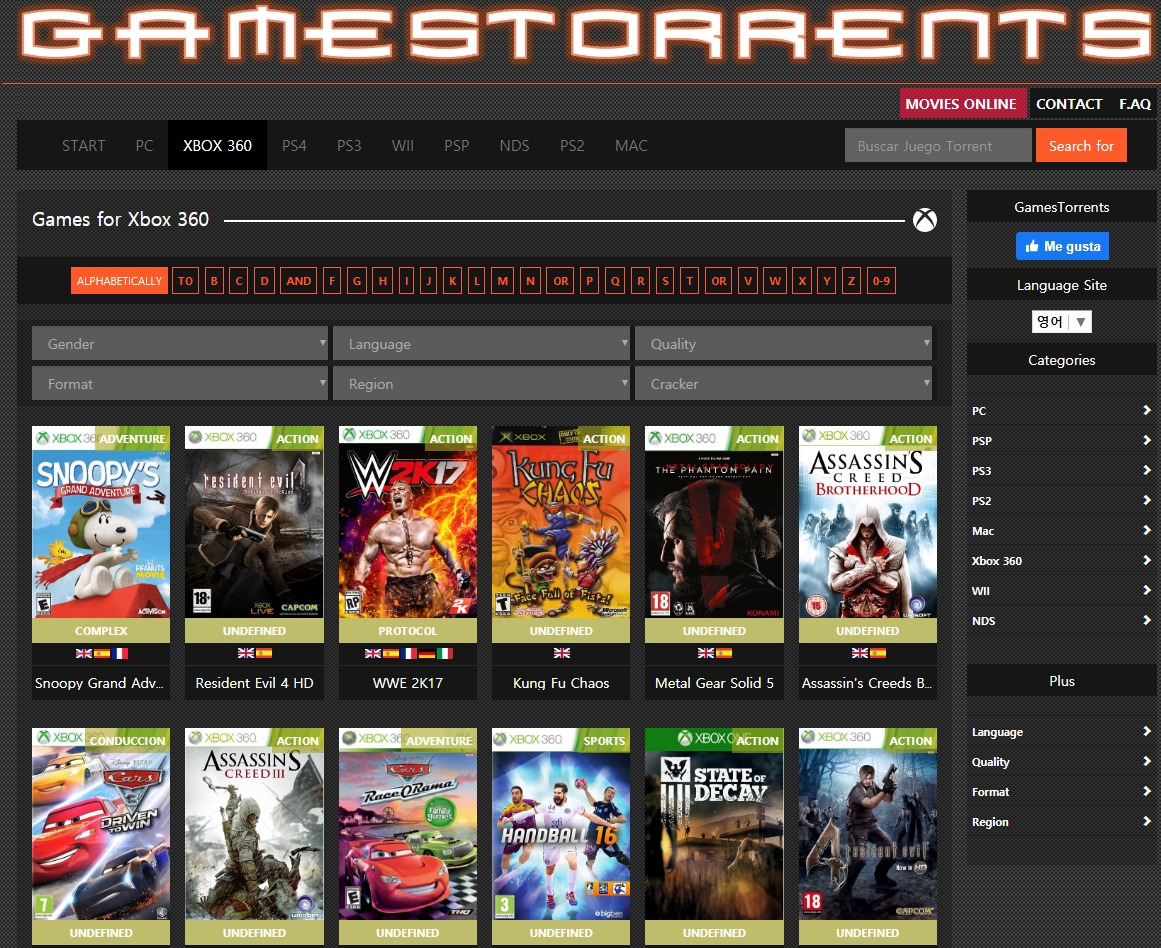Expand the PS3 category in sidebar

(1062, 470)
